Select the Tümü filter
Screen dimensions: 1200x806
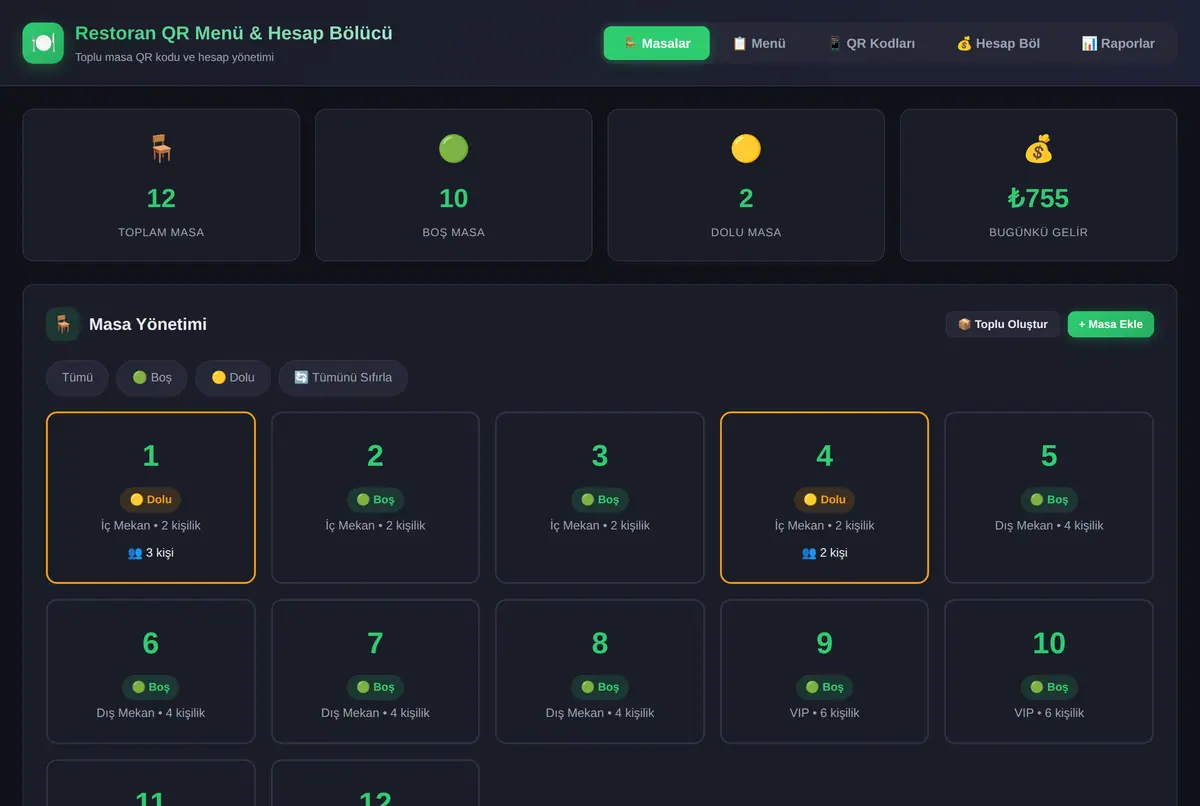pos(77,378)
